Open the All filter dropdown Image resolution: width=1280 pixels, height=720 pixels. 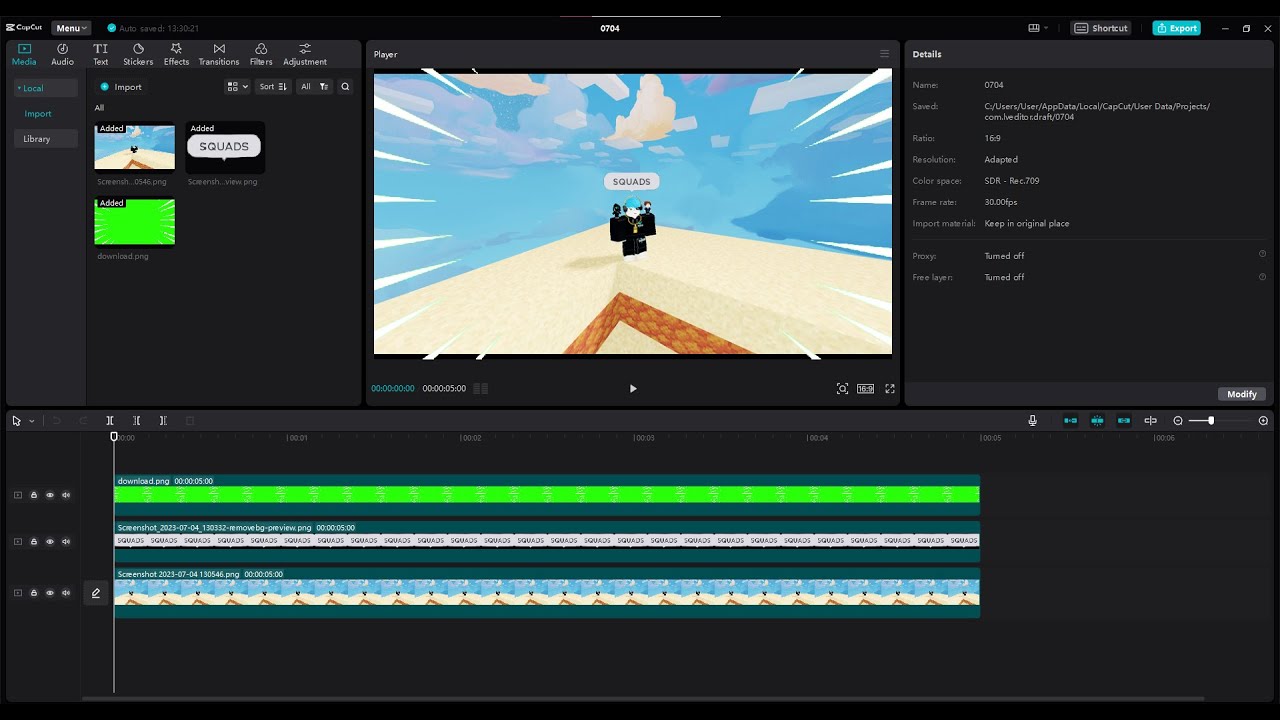tap(315, 87)
